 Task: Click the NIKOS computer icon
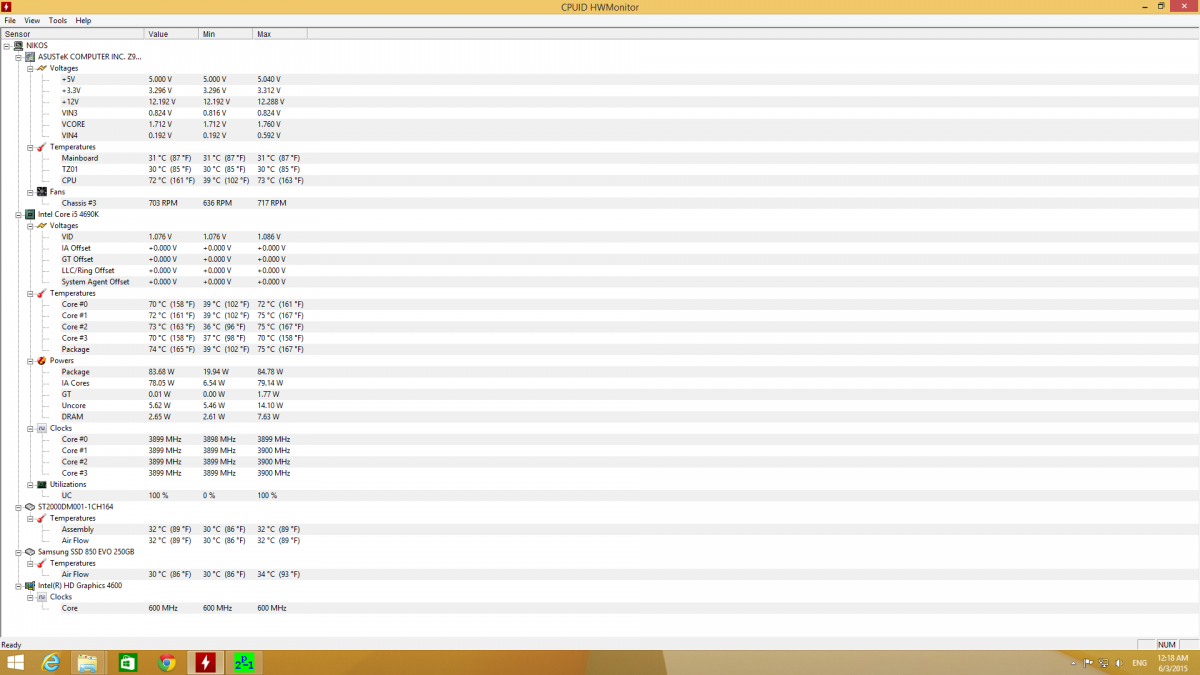(18, 46)
